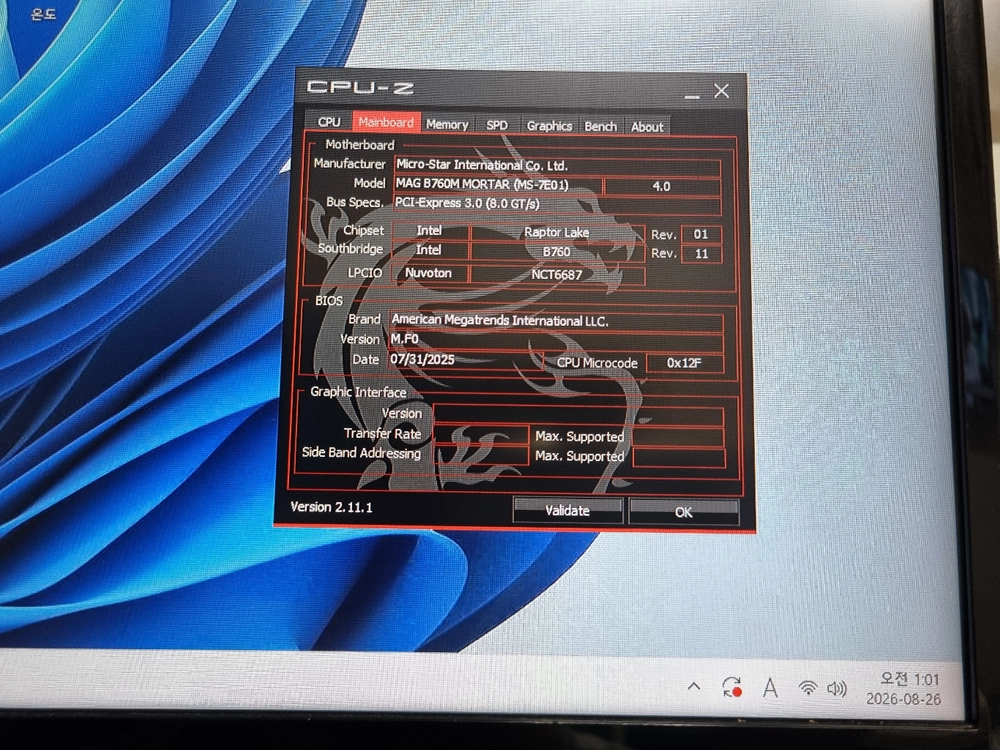Click the southbridge value B760

557,252
